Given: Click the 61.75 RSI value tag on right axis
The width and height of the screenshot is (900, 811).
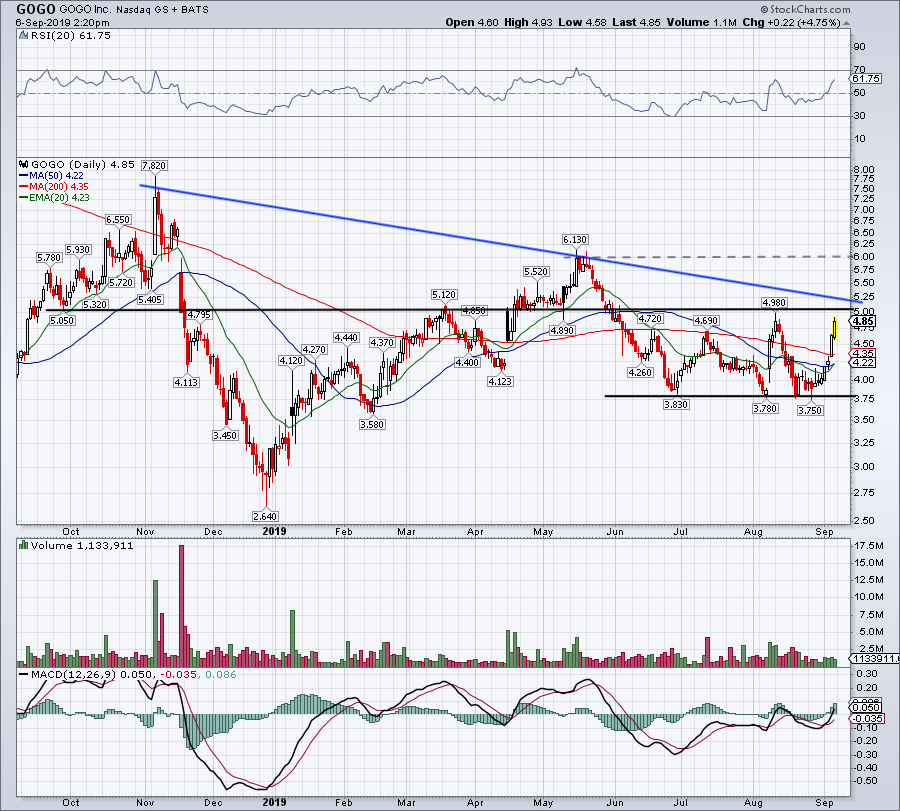Looking at the screenshot, I should pos(866,79).
